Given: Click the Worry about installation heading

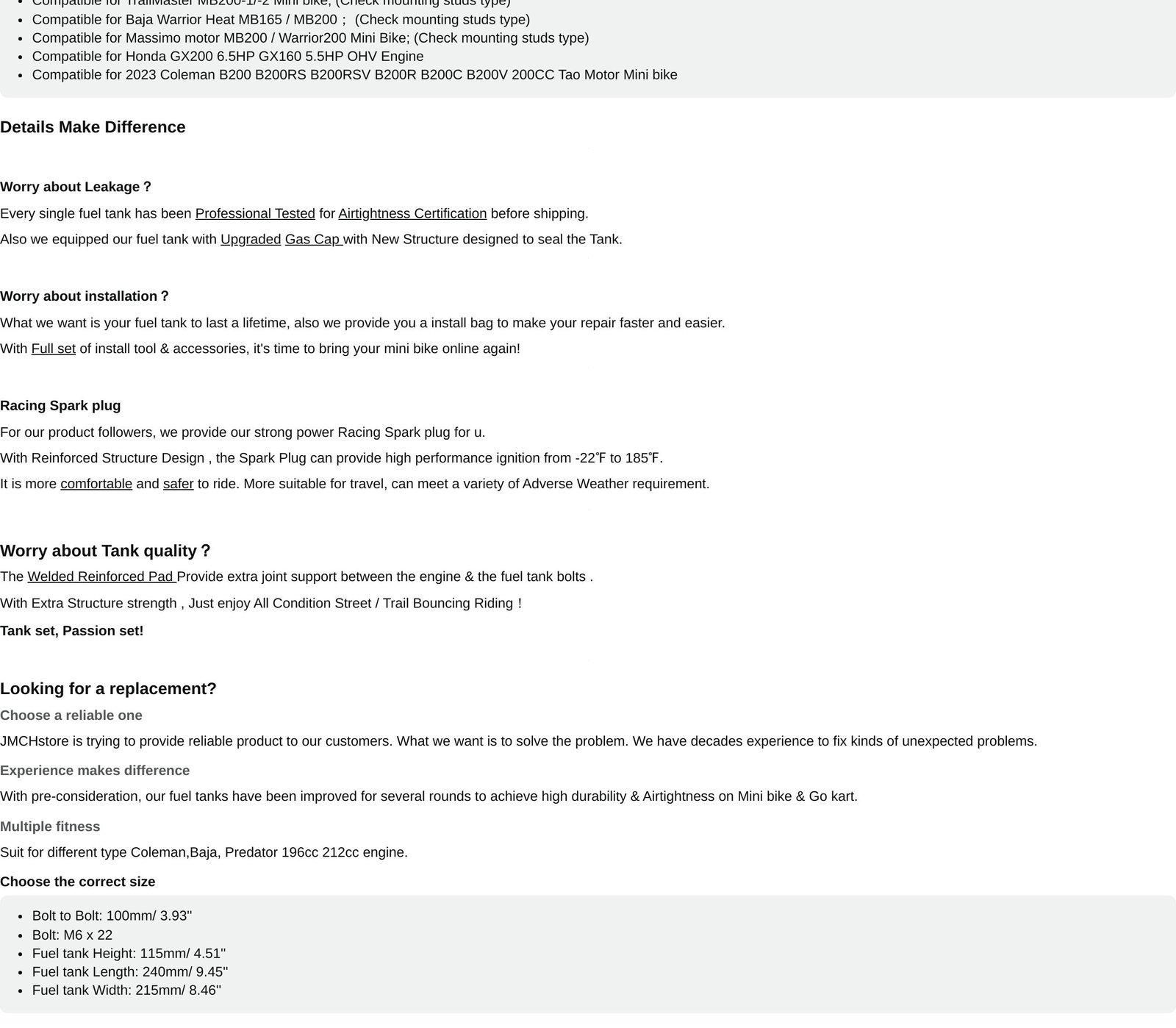Looking at the screenshot, I should tap(85, 297).
